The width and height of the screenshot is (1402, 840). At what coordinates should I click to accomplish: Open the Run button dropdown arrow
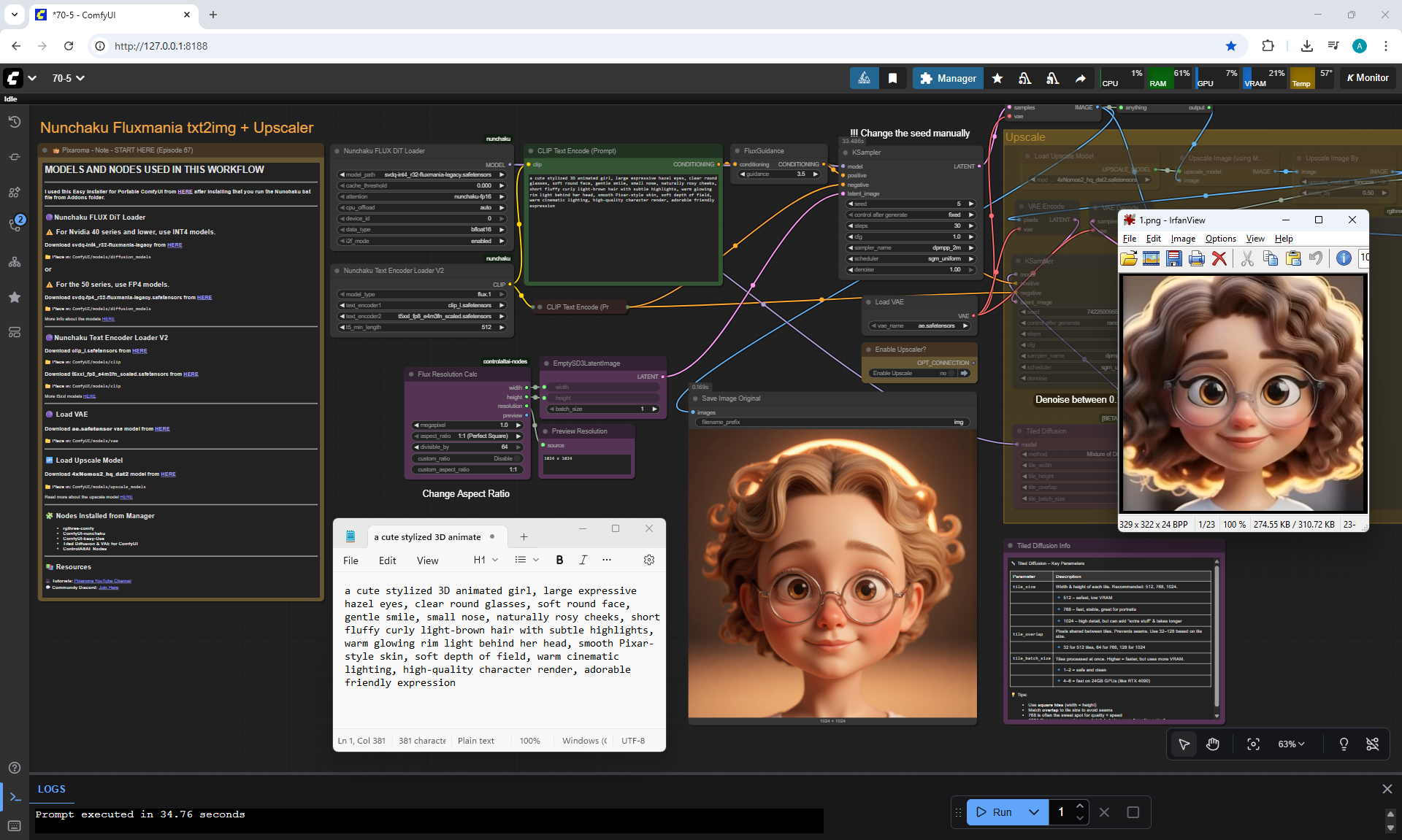click(x=1033, y=812)
